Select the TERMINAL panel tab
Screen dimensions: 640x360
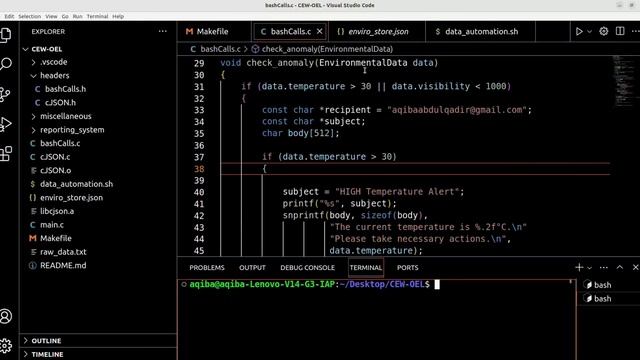coord(366,268)
